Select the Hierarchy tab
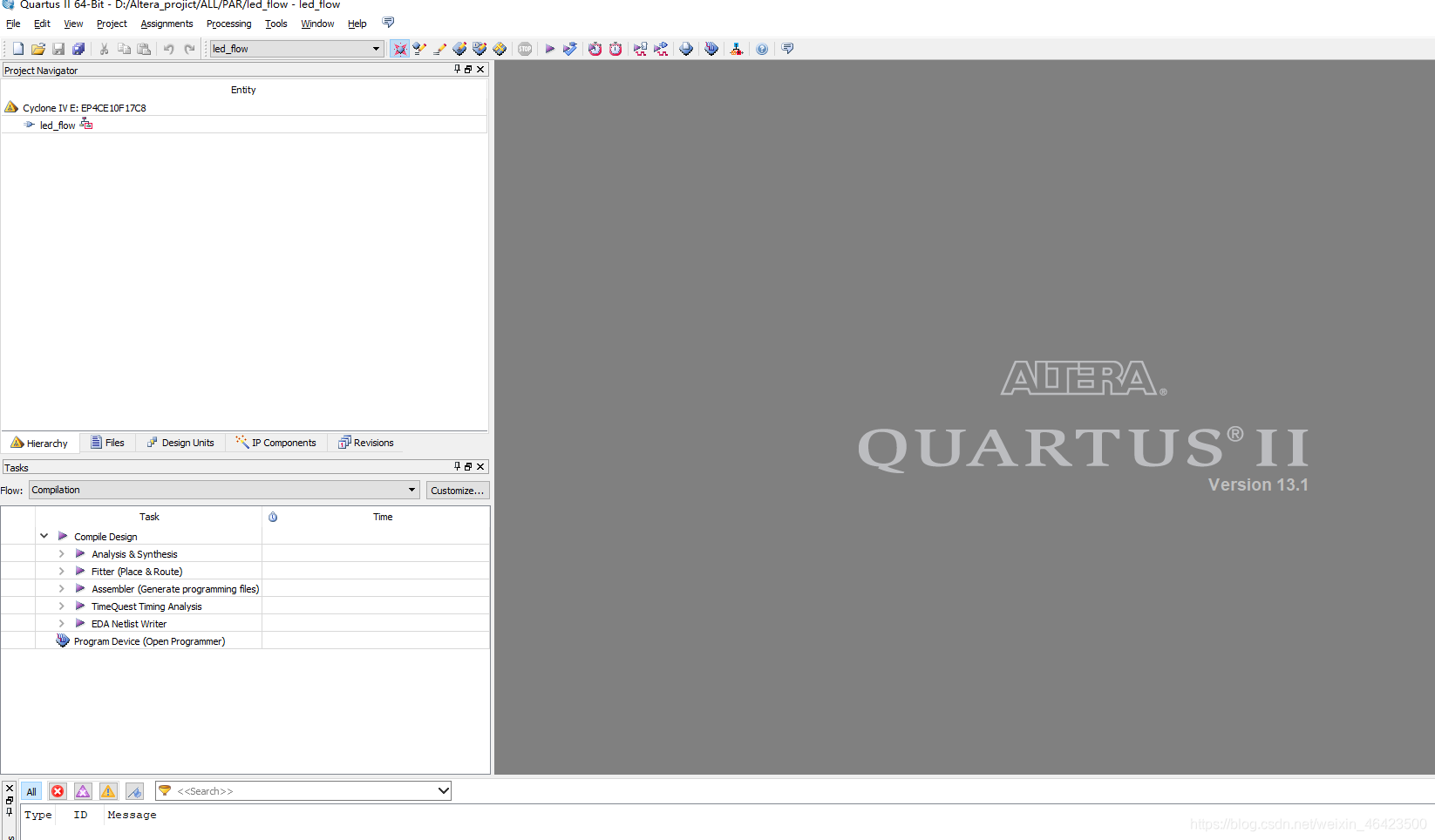This screenshot has height=840, width=1435. [39, 443]
